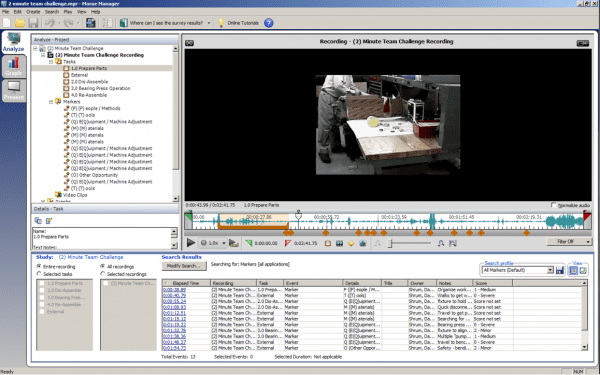The height and width of the screenshot is (375, 600).
Task: Open the Create menu
Action: [x=33, y=12]
